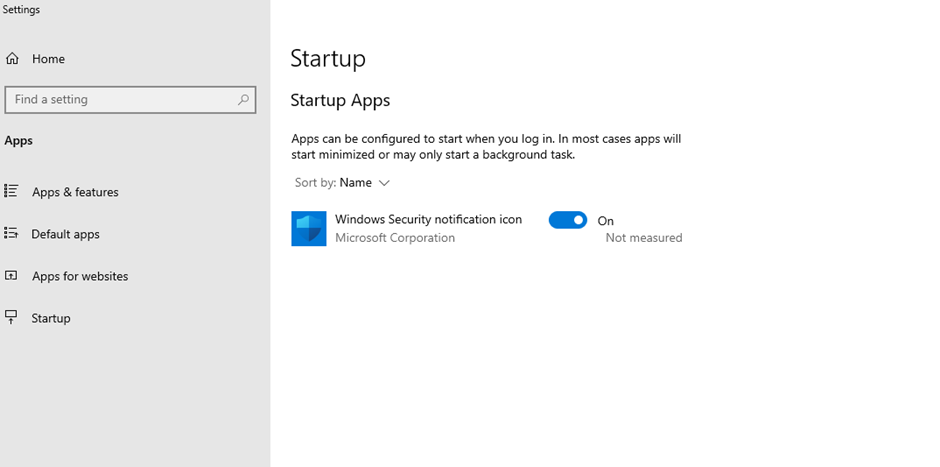Click the Not measured impact text
940x467 pixels.
pos(644,237)
